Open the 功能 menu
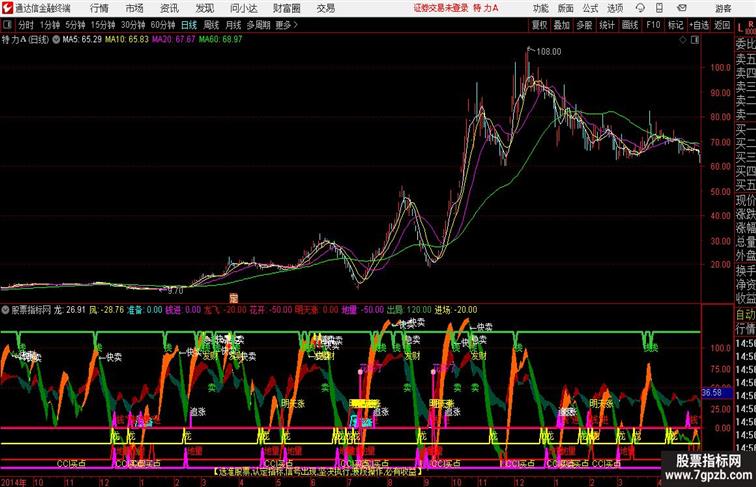Image resolution: width=756 pixels, height=487 pixels. [540, 8]
